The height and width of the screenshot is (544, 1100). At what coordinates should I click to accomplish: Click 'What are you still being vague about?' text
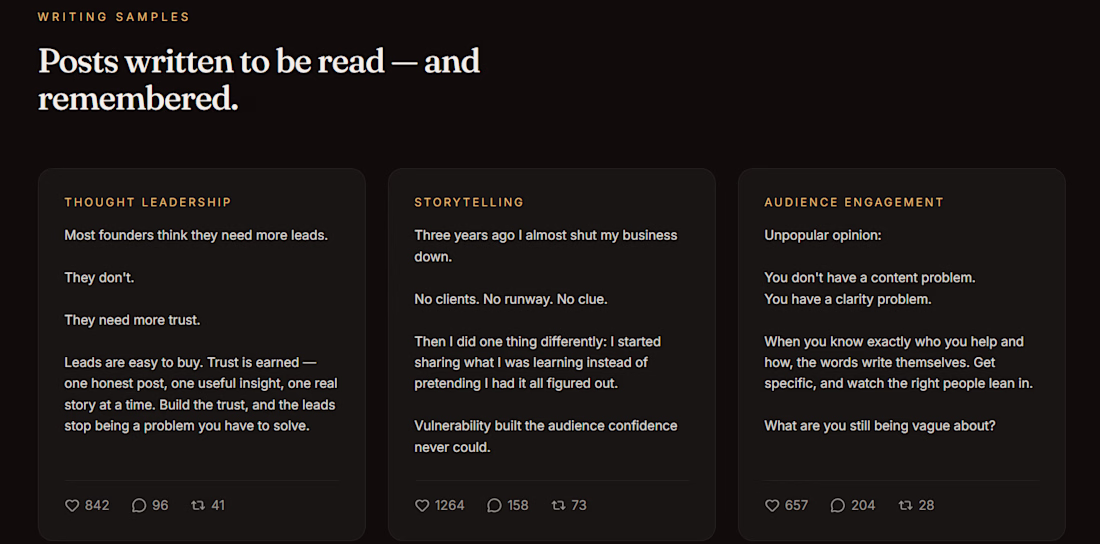pos(880,425)
